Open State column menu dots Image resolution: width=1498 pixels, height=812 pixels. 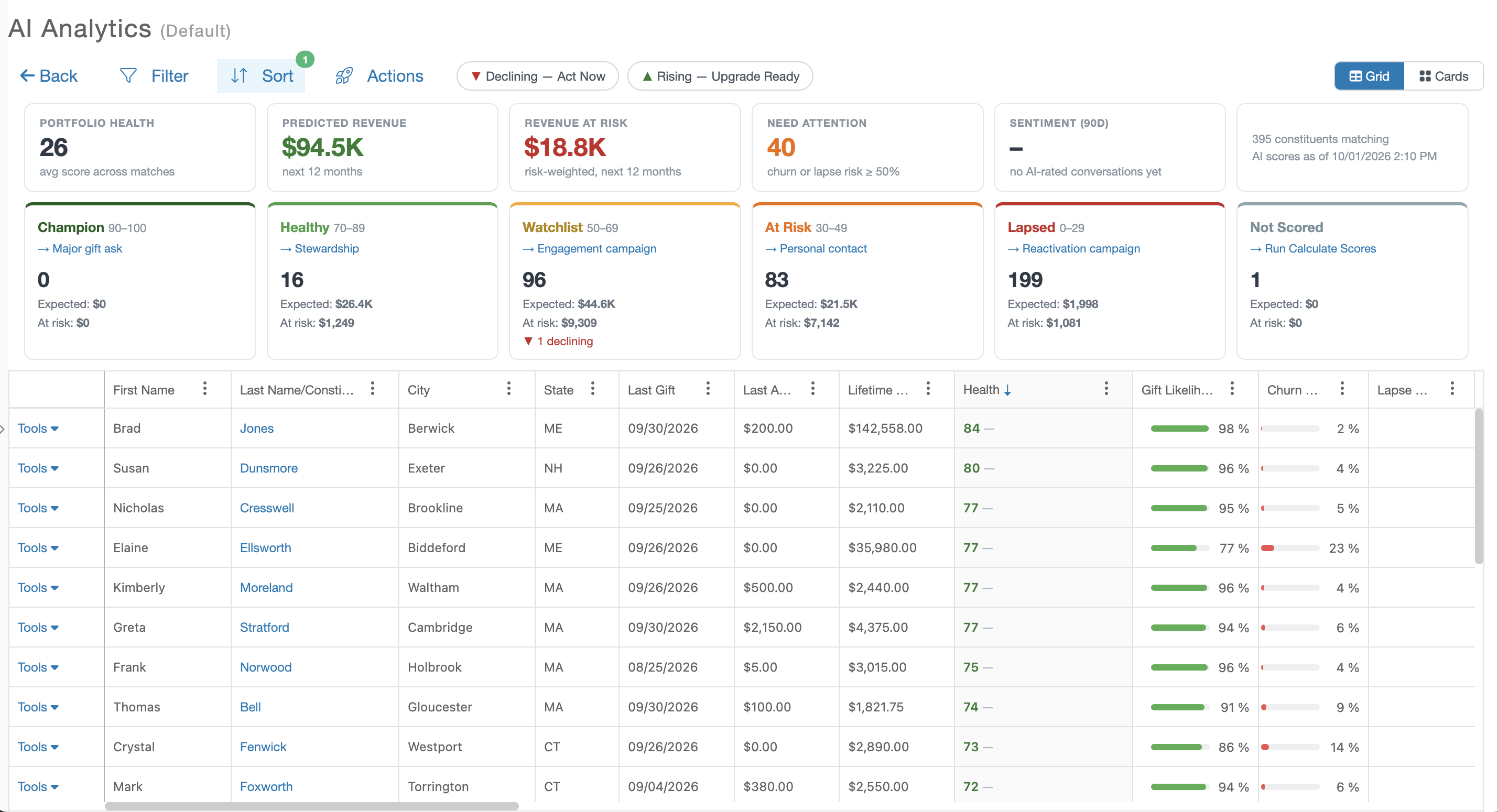(x=593, y=388)
